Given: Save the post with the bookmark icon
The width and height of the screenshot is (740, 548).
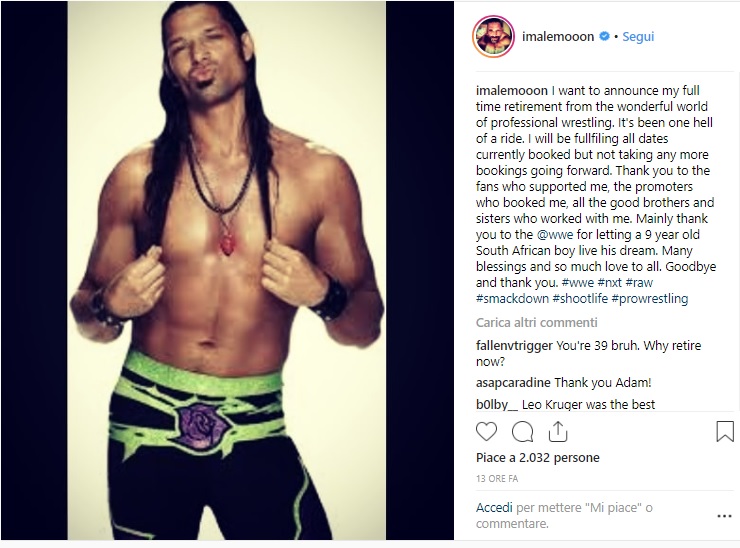Looking at the screenshot, I should [x=725, y=431].
